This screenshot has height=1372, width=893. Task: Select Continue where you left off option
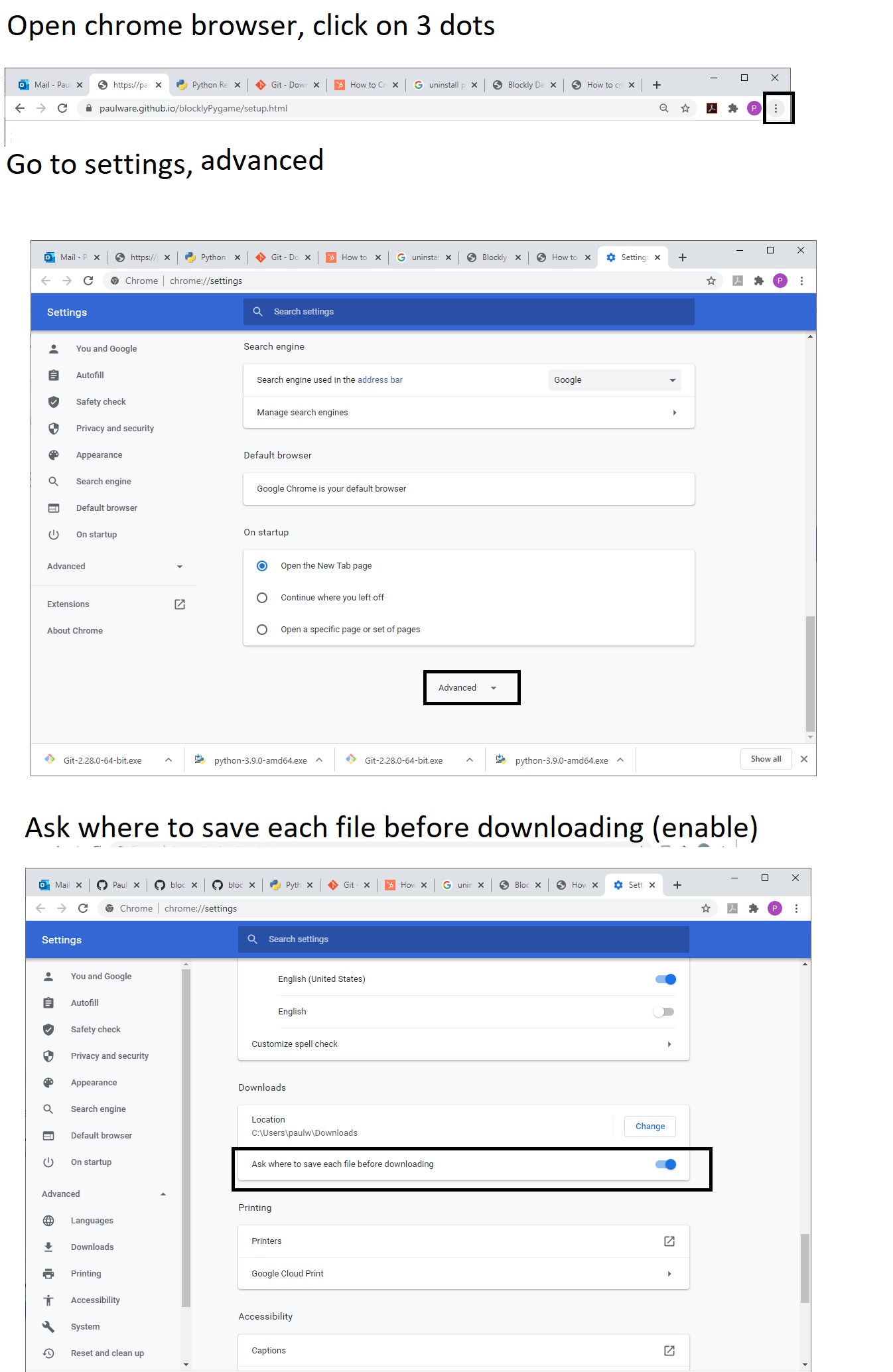tap(262, 598)
